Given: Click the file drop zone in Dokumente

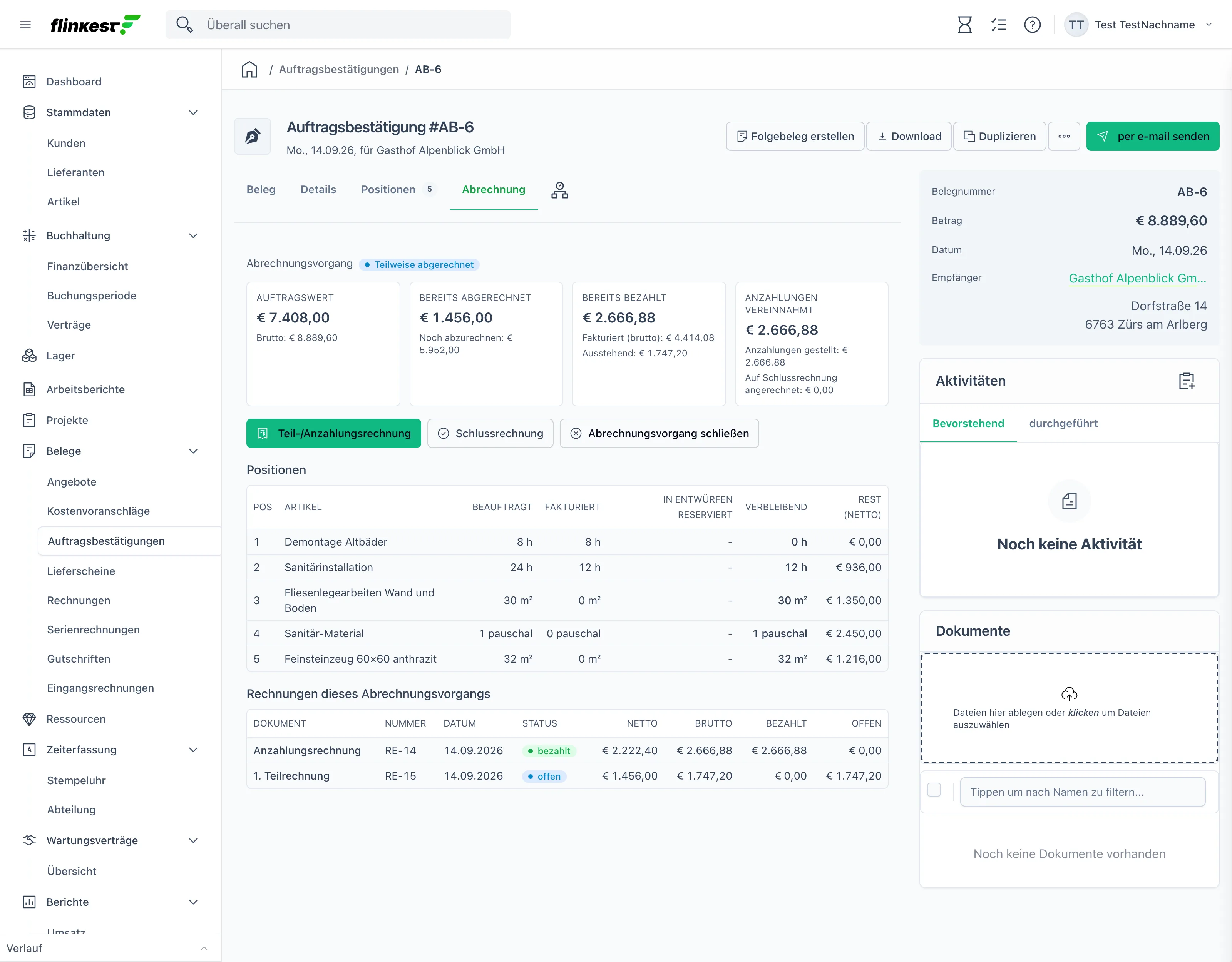Looking at the screenshot, I should [x=1070, y=708].
